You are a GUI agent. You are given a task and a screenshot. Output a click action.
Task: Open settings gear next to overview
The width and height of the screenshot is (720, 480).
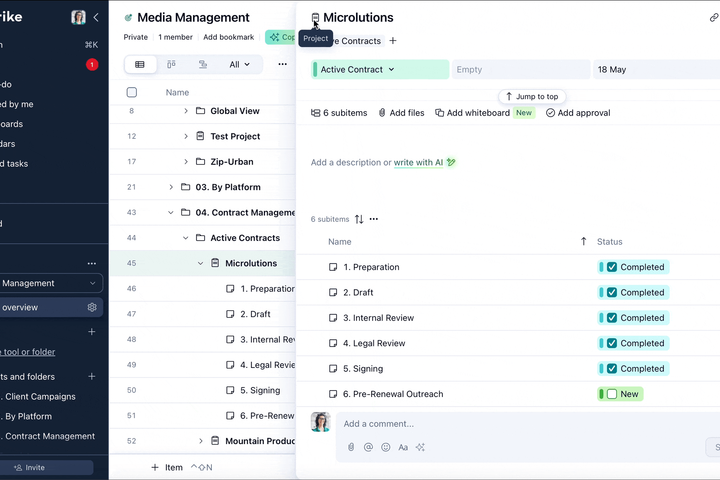(92, 307)
